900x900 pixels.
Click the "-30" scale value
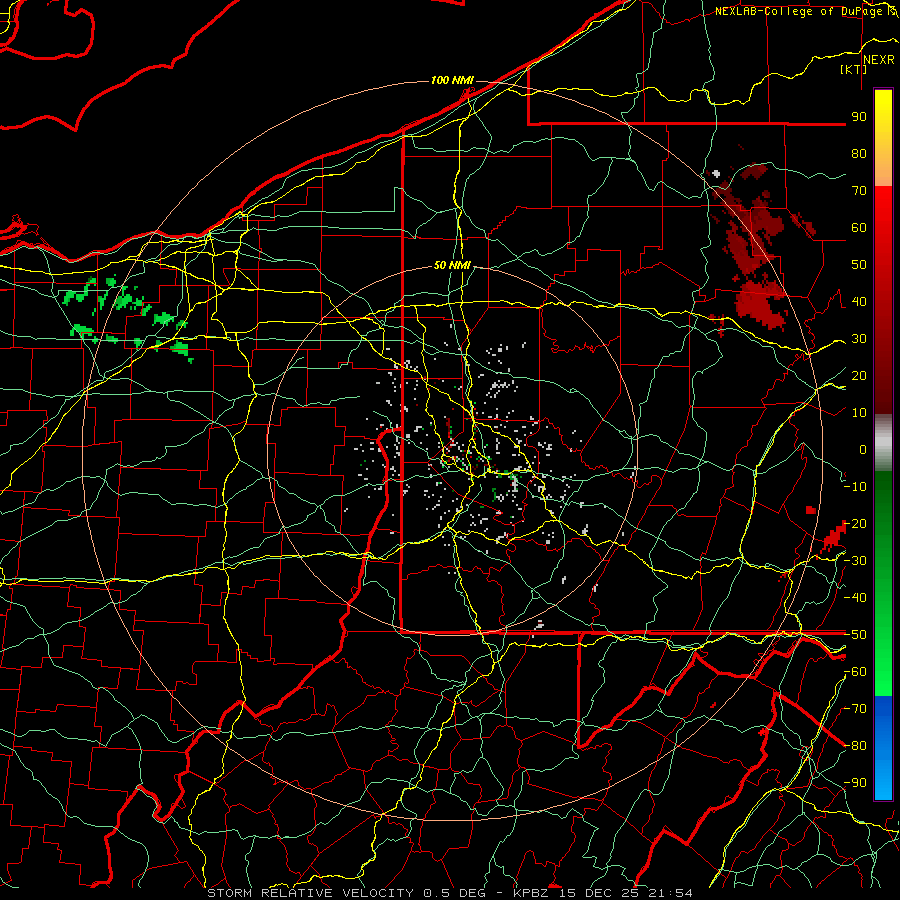[x=855, y=561]
